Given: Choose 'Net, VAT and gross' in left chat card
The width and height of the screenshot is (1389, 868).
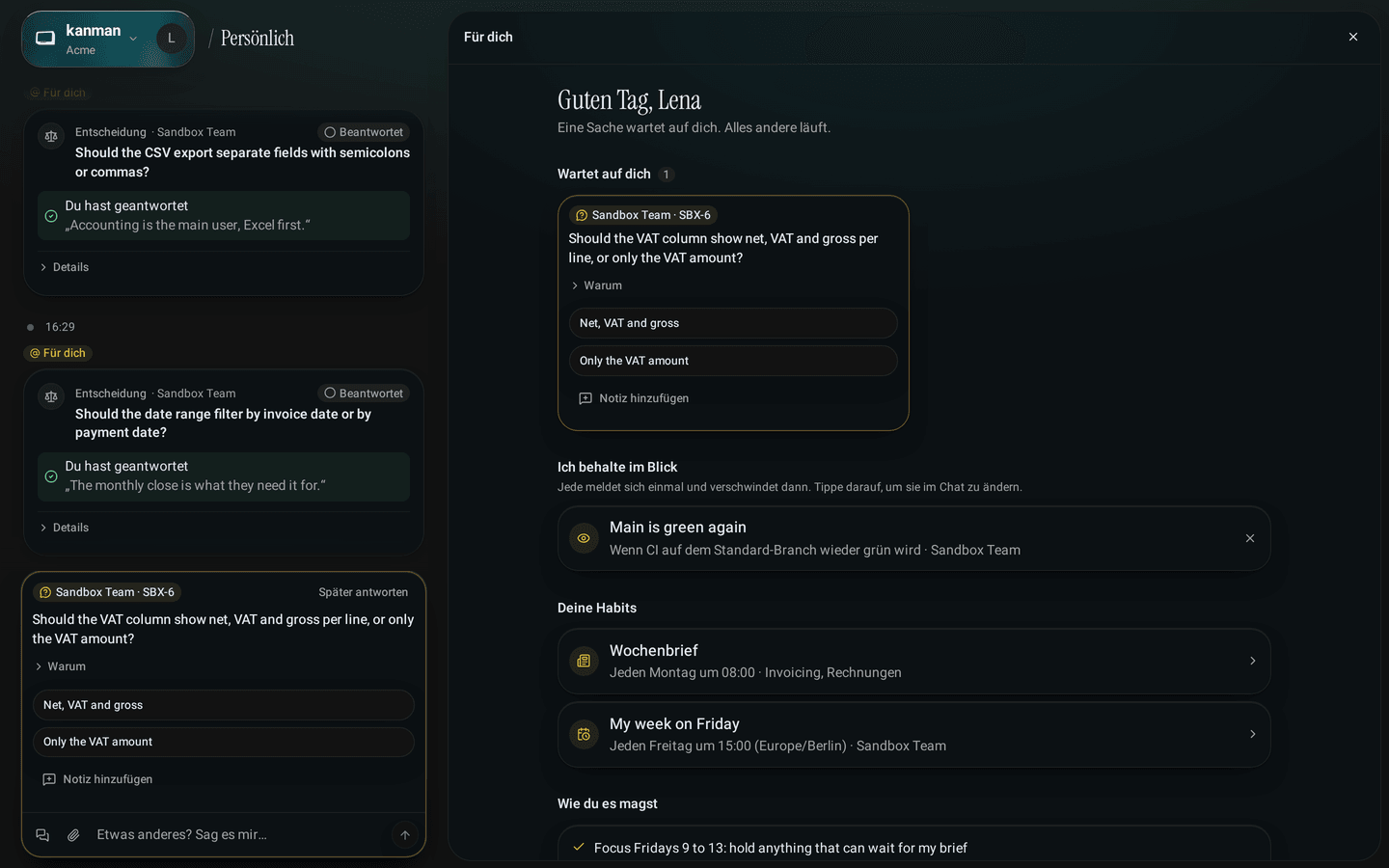Looking at the screenshot, I should [x=224, y=705].
